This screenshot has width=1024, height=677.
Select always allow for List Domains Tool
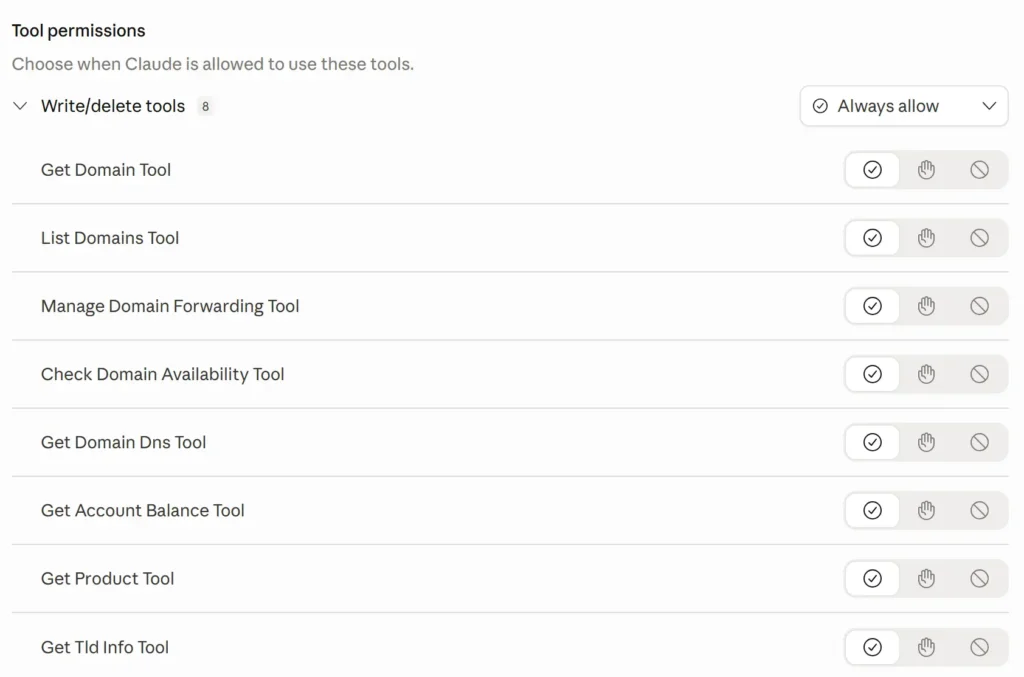pos(872,238)
